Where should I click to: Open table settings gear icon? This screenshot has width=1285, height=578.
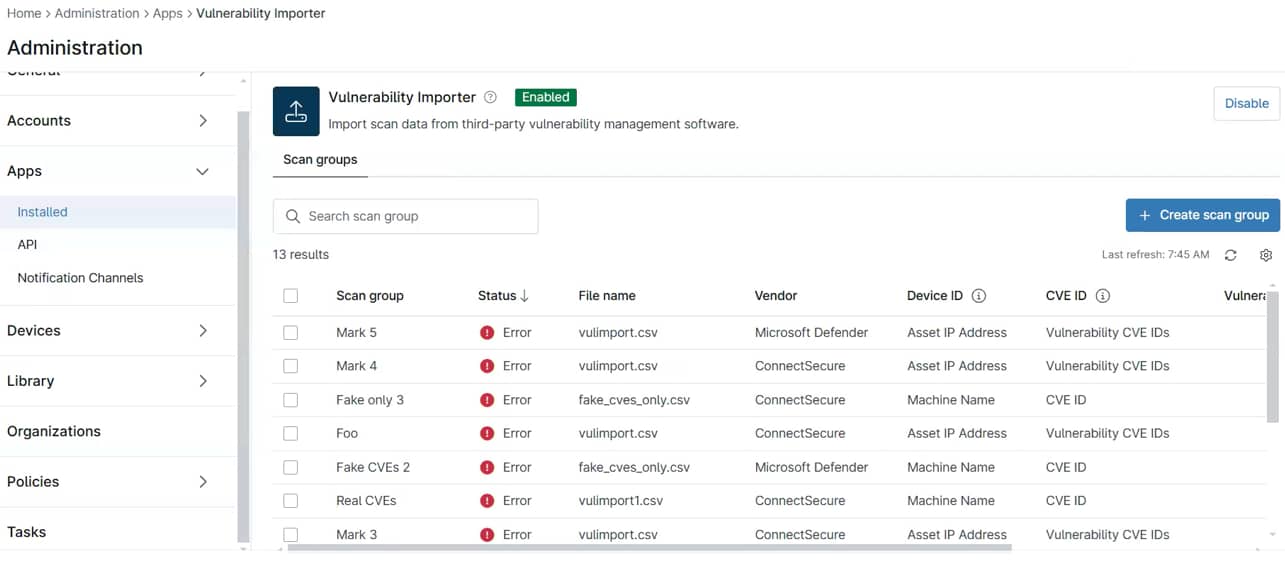tap(1266, 255)
